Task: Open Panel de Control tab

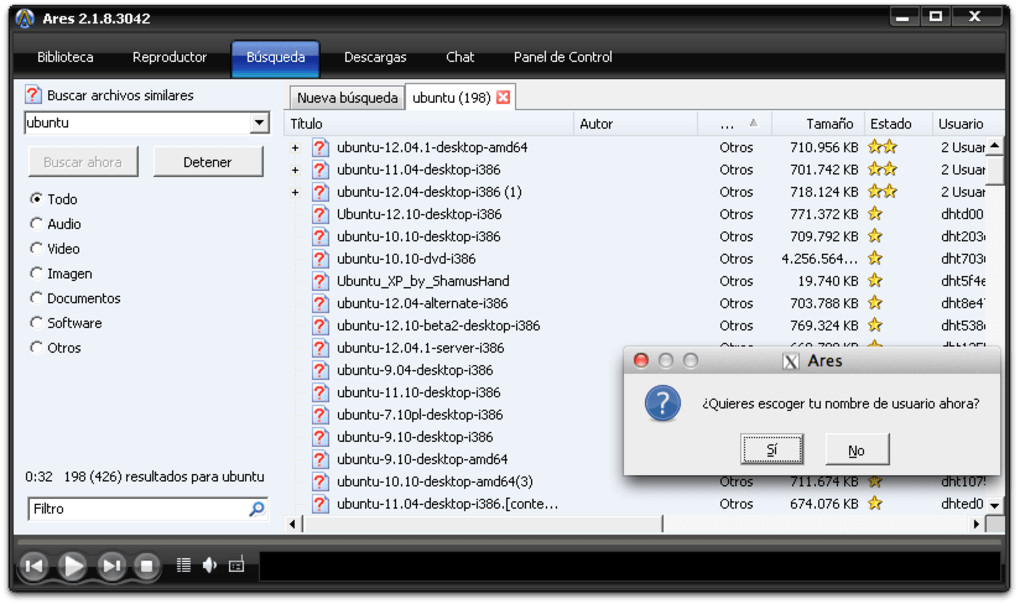Action: [563, 57]
